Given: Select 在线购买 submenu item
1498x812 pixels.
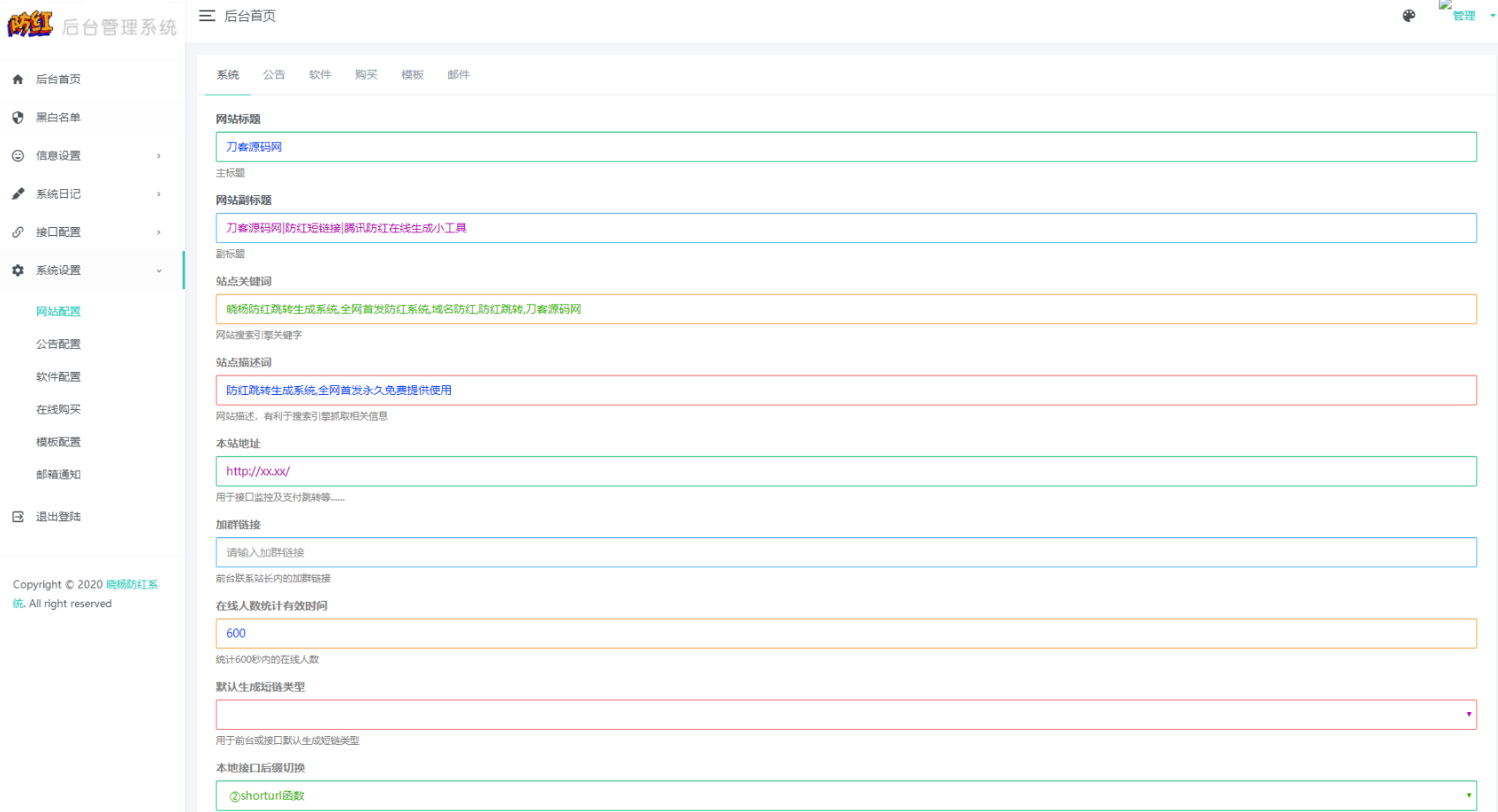Looking at the screenshot, I should click(58, 410).
